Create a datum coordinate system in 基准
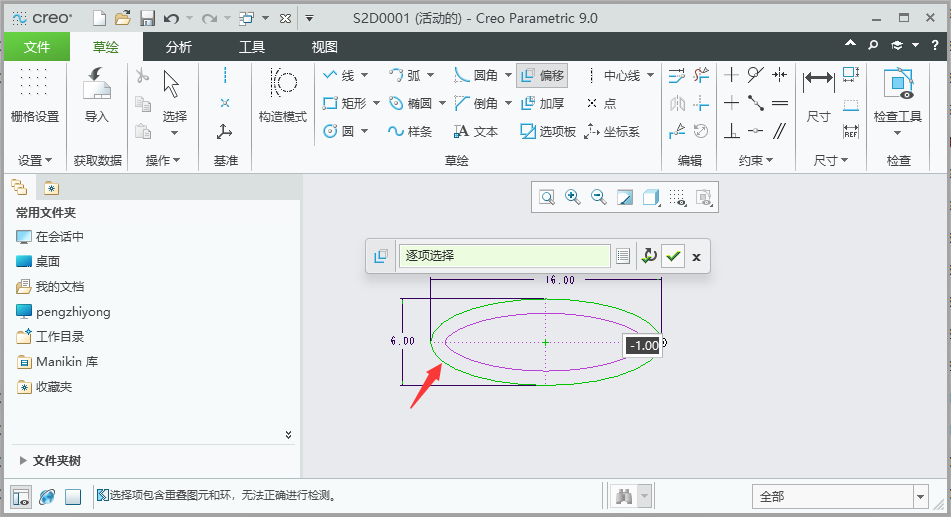Image resolution: width=951 pixels, height=517 pixels. (x=224, y=132)
